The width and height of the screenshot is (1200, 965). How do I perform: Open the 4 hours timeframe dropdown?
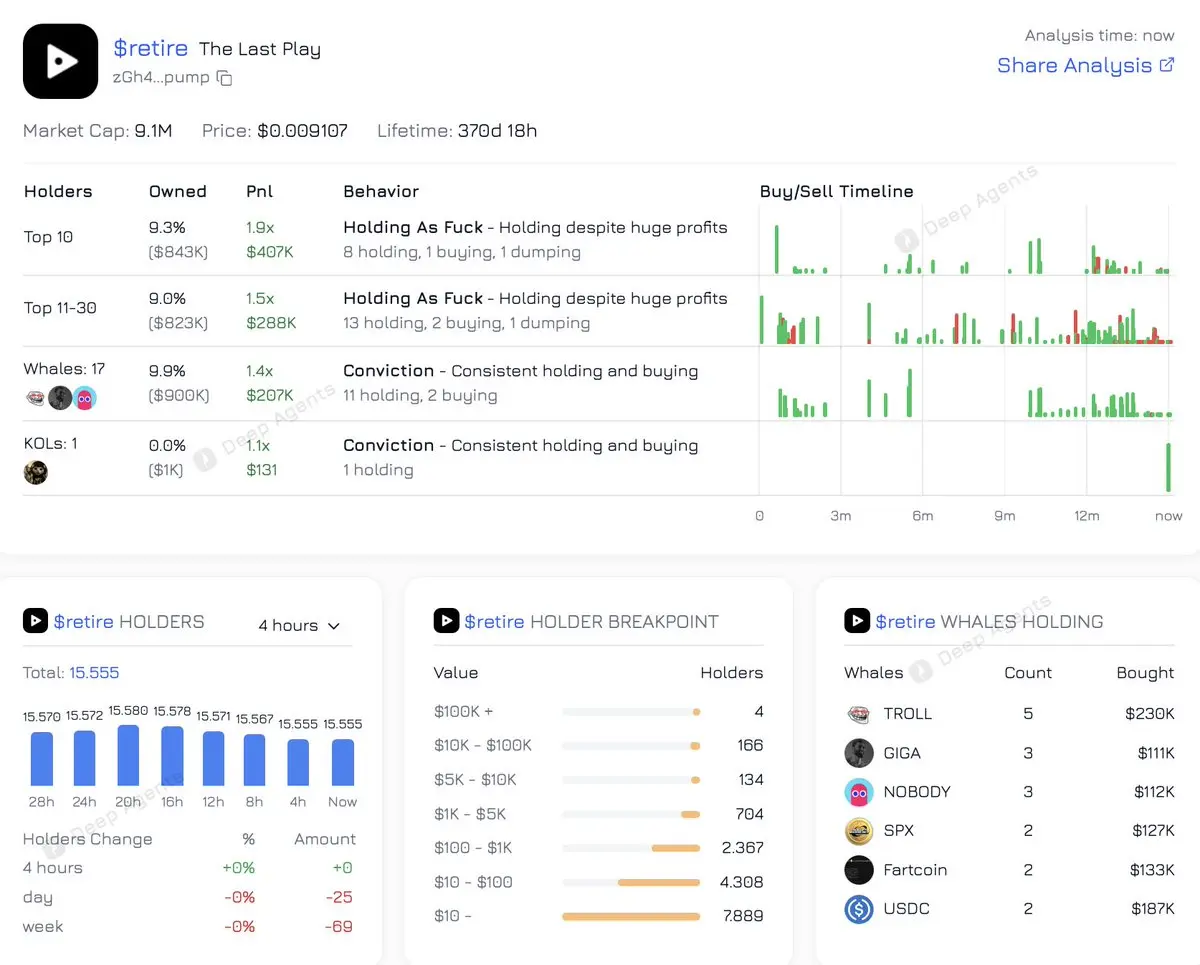pos(299,625)
